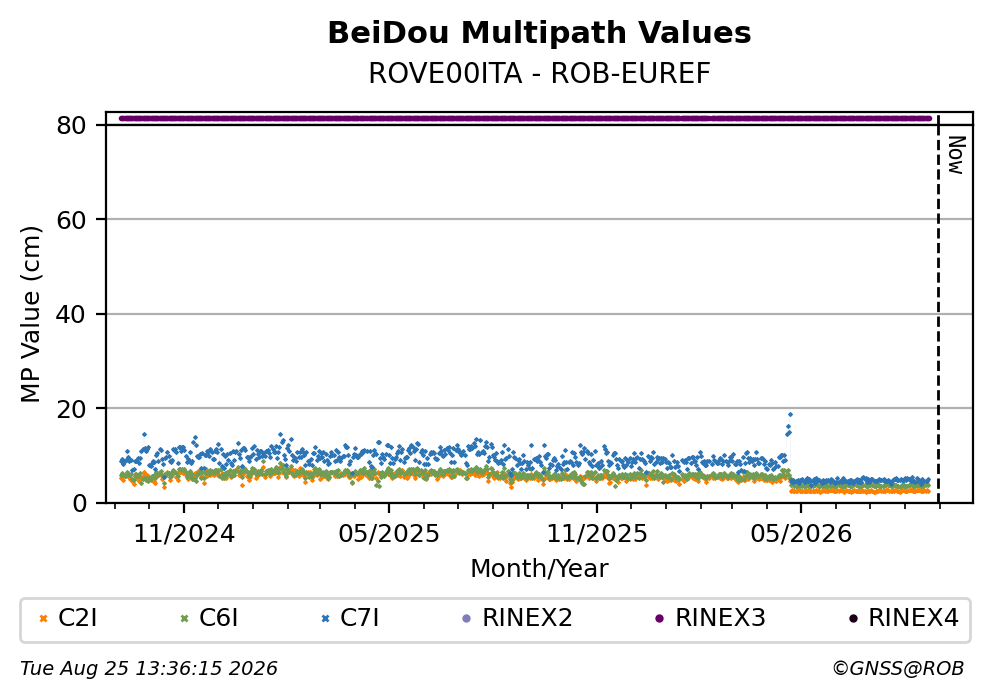The width and height of the screenshot is (993, 699).
Task: Select the C2I legend label
Action: coord(77,618)
